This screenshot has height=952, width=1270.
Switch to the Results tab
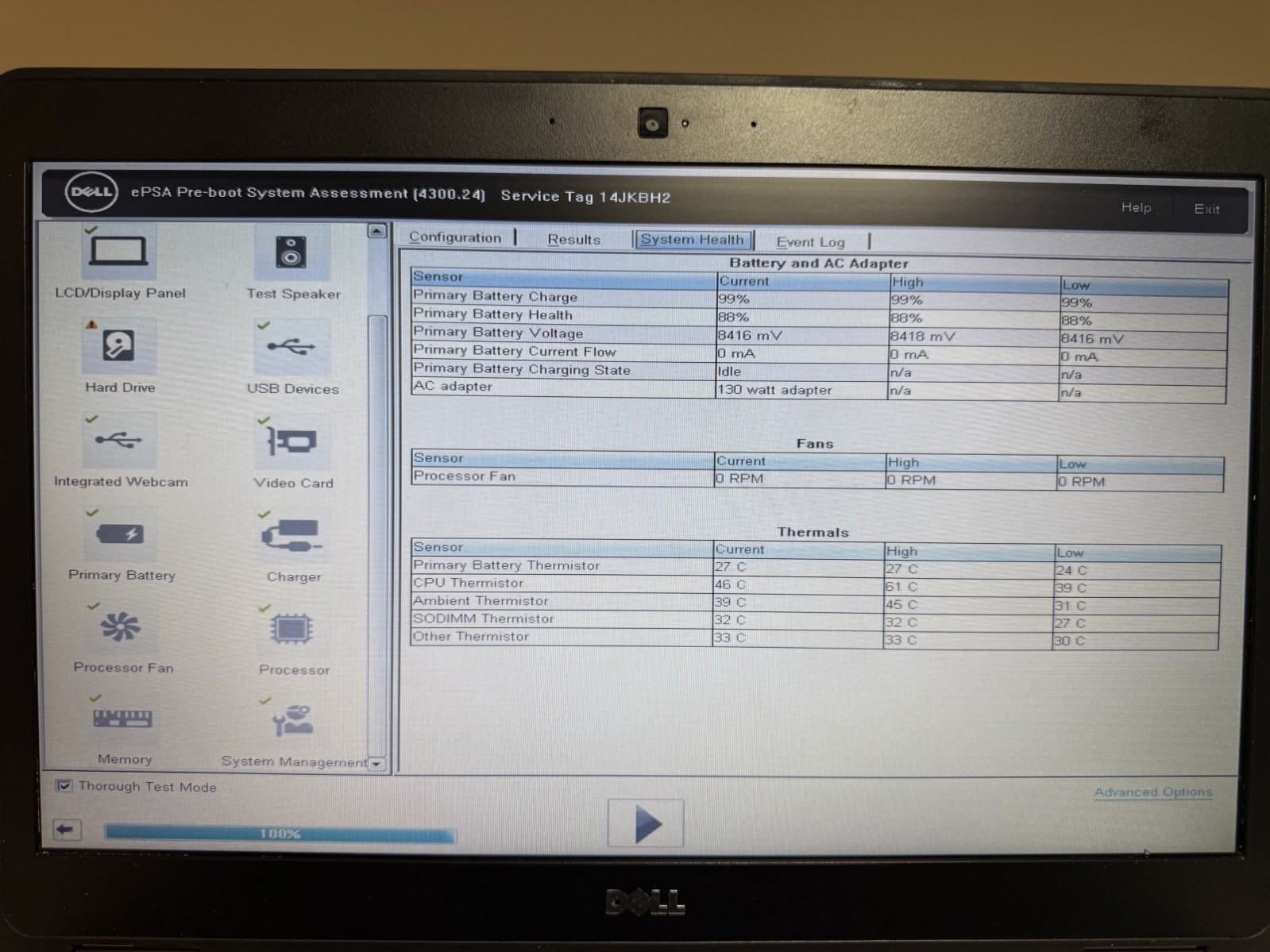pos(573,240)
